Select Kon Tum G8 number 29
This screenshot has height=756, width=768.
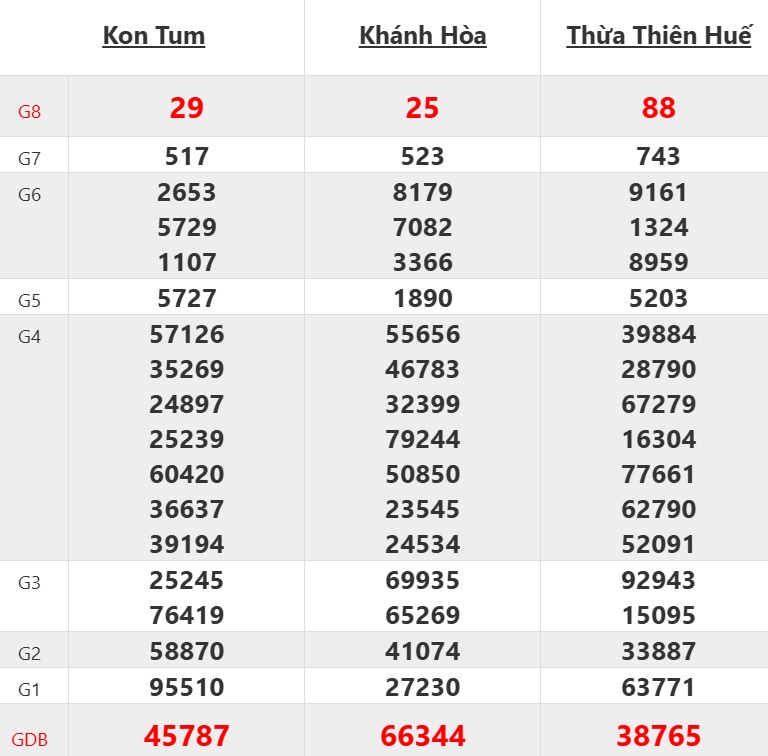(x=187, y=108)
